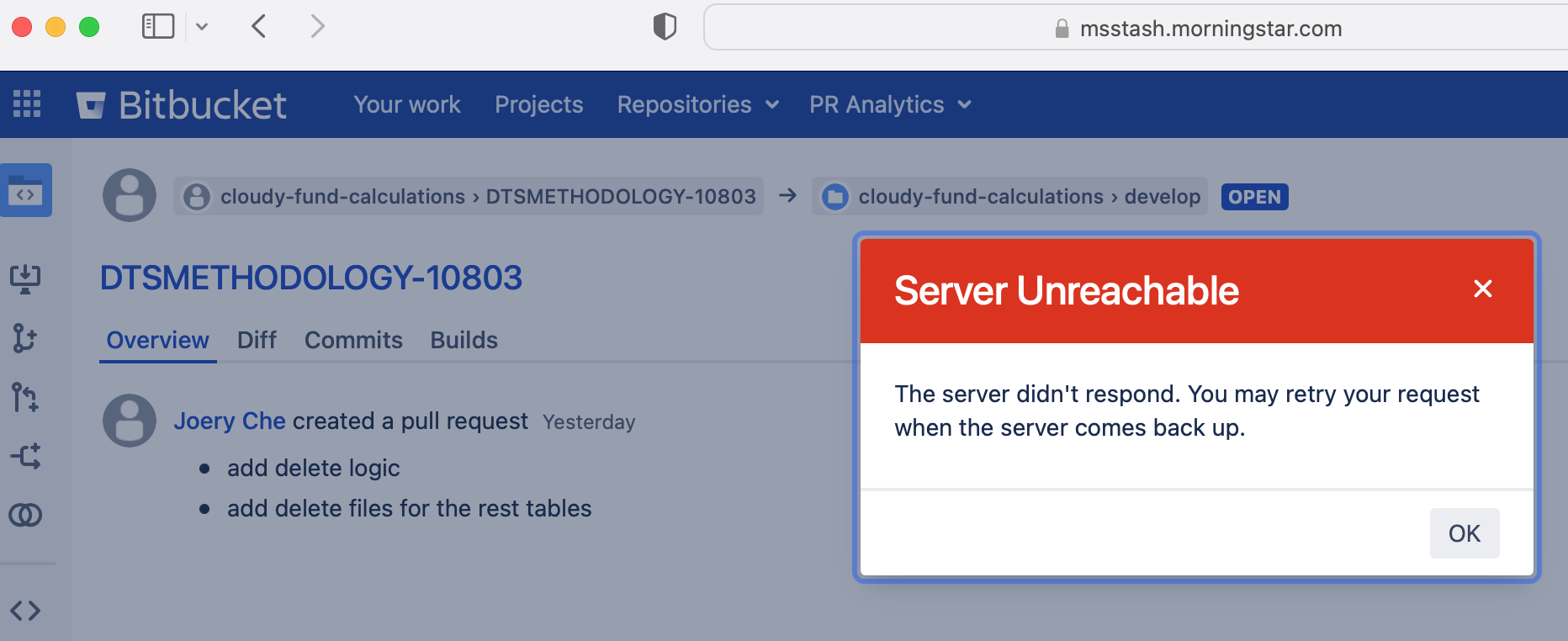1568x641 pixels.
Task: Click the Fork repository sidebar icon
Action: tap(25, 456)
